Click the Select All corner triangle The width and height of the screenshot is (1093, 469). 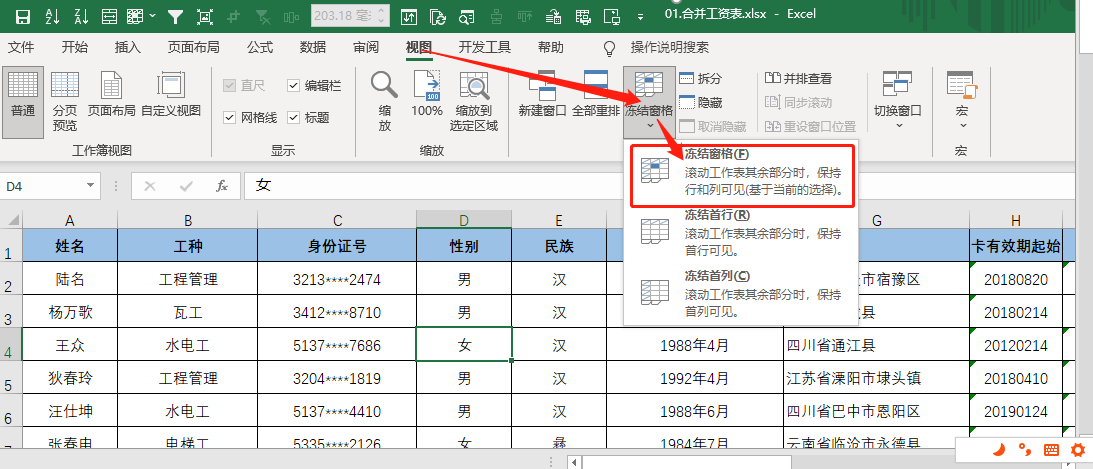click(12, 220)
